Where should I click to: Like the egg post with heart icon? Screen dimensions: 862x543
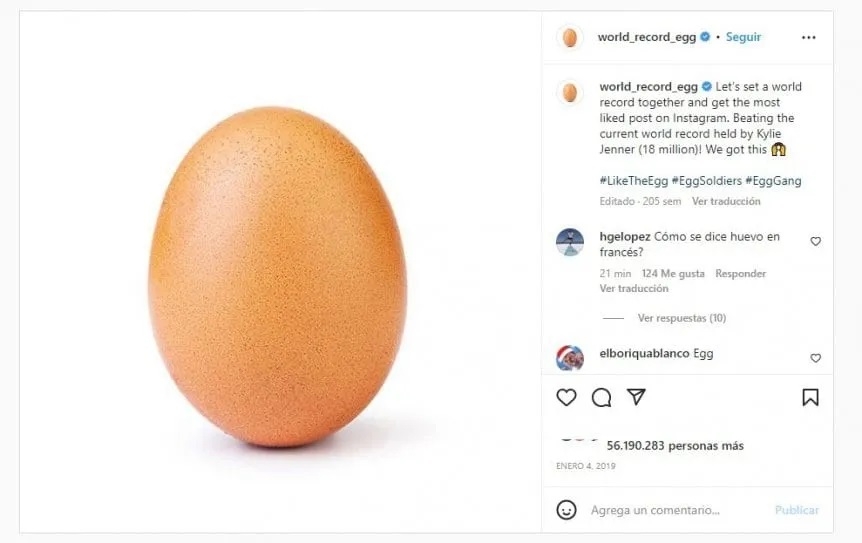pos(566,397)
